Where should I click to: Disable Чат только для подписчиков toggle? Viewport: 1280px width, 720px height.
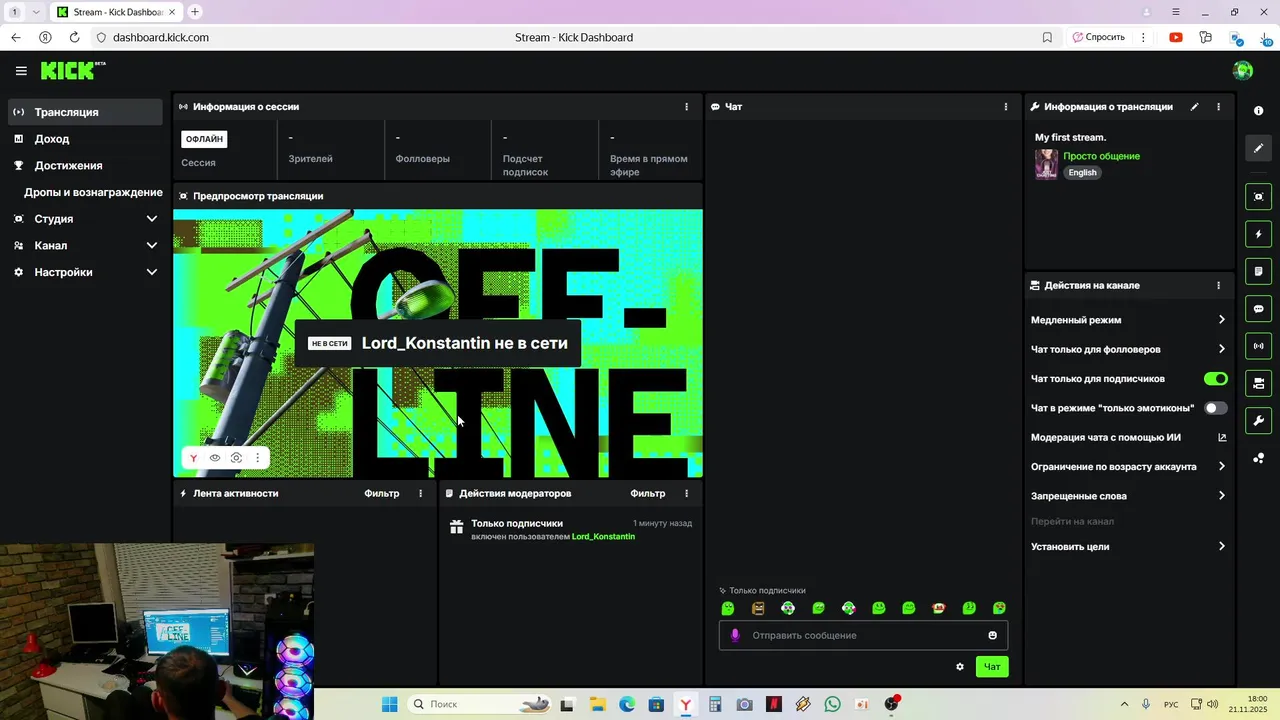point(1215,379)
